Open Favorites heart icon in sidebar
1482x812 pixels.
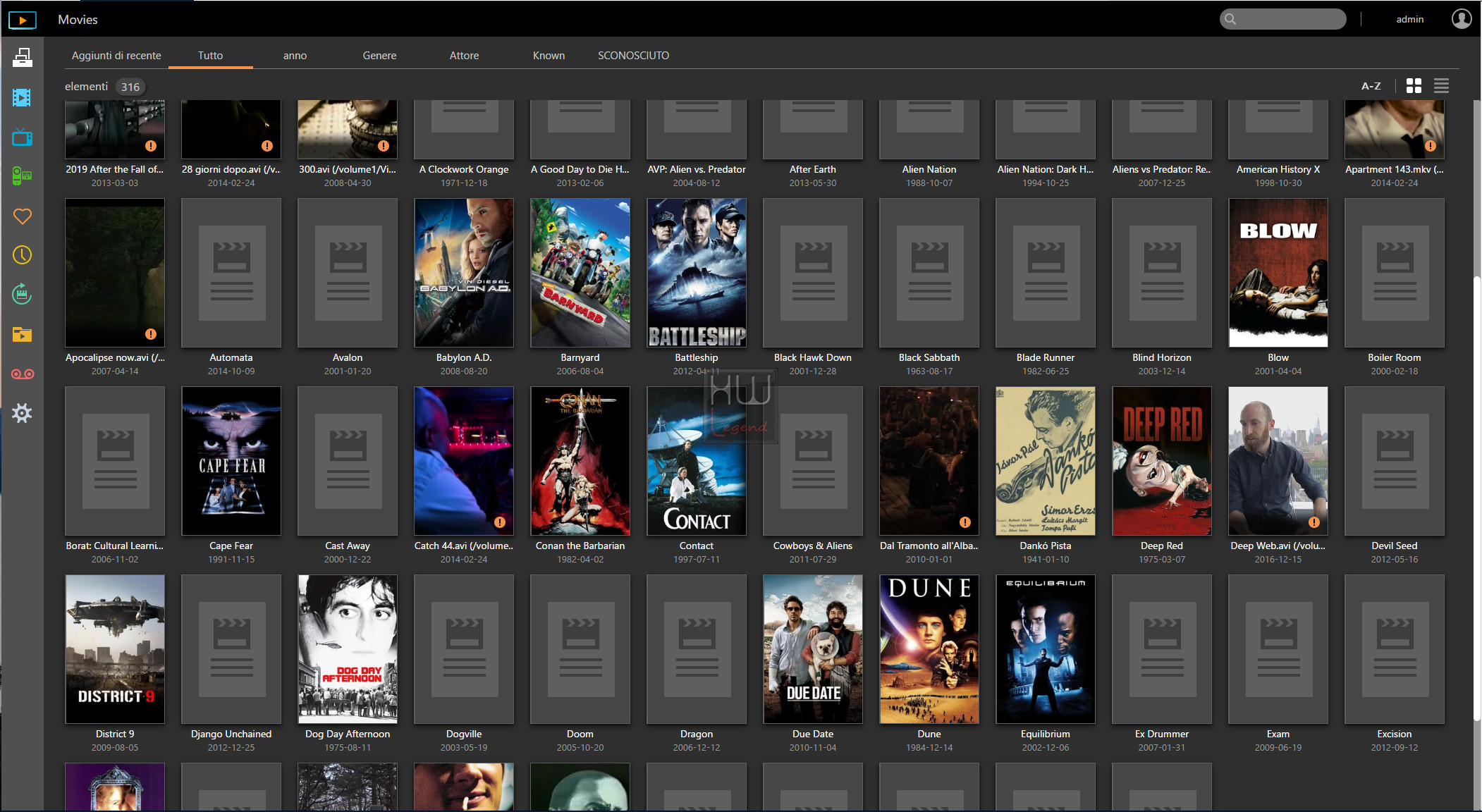(22, 216)
